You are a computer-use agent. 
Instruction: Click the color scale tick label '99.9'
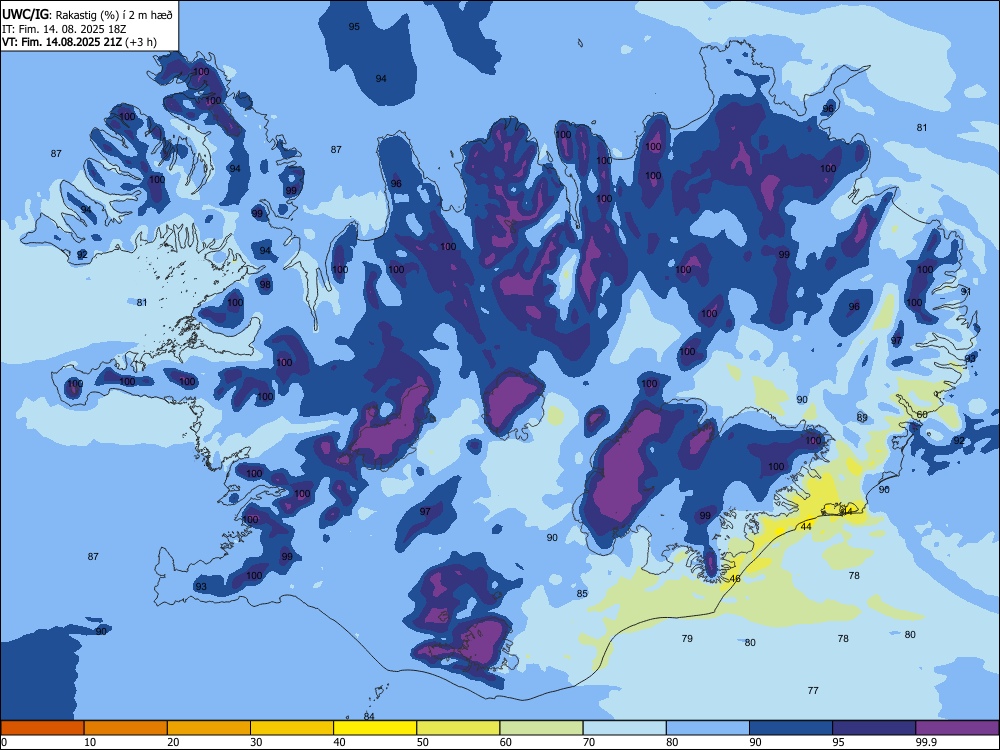(x=926, y=742)
